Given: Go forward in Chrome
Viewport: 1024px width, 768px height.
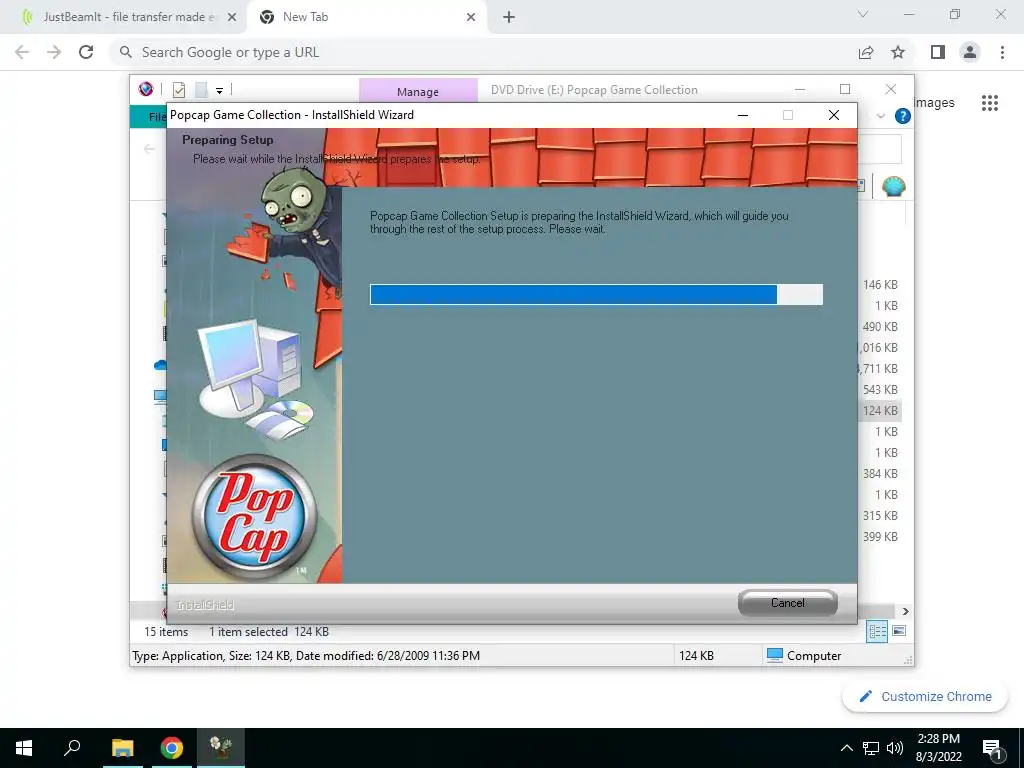Looking at the screenshot, I should coord(54,52).
